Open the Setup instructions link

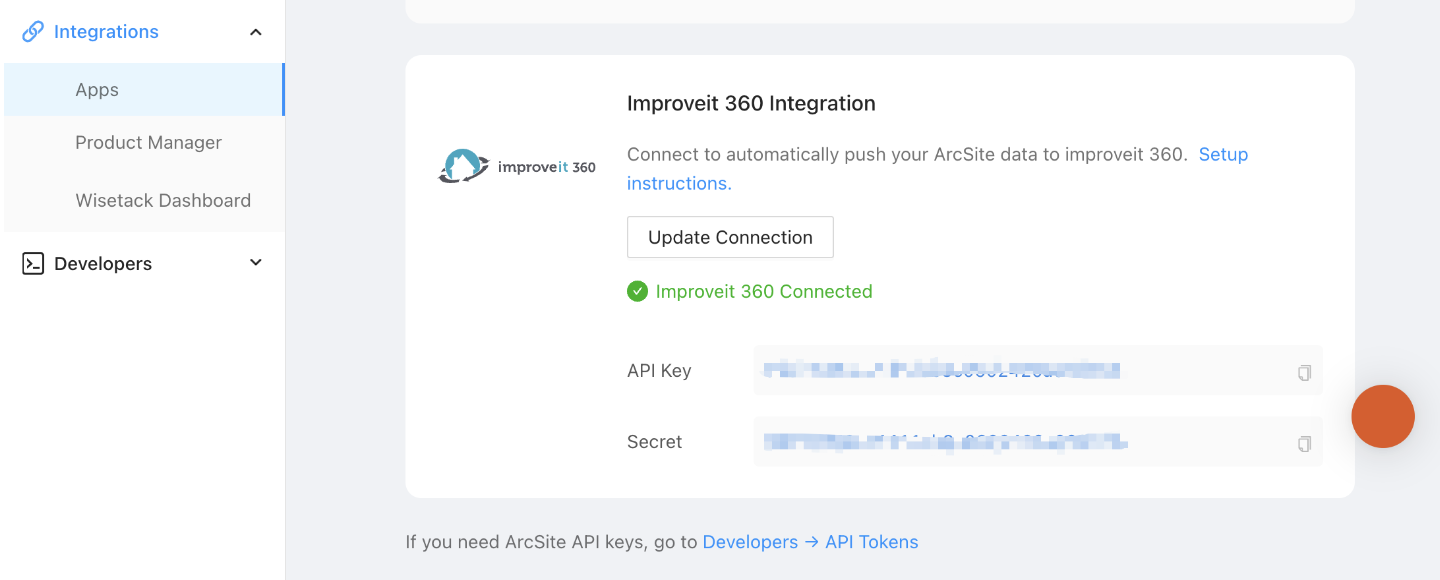[1223, 155]
